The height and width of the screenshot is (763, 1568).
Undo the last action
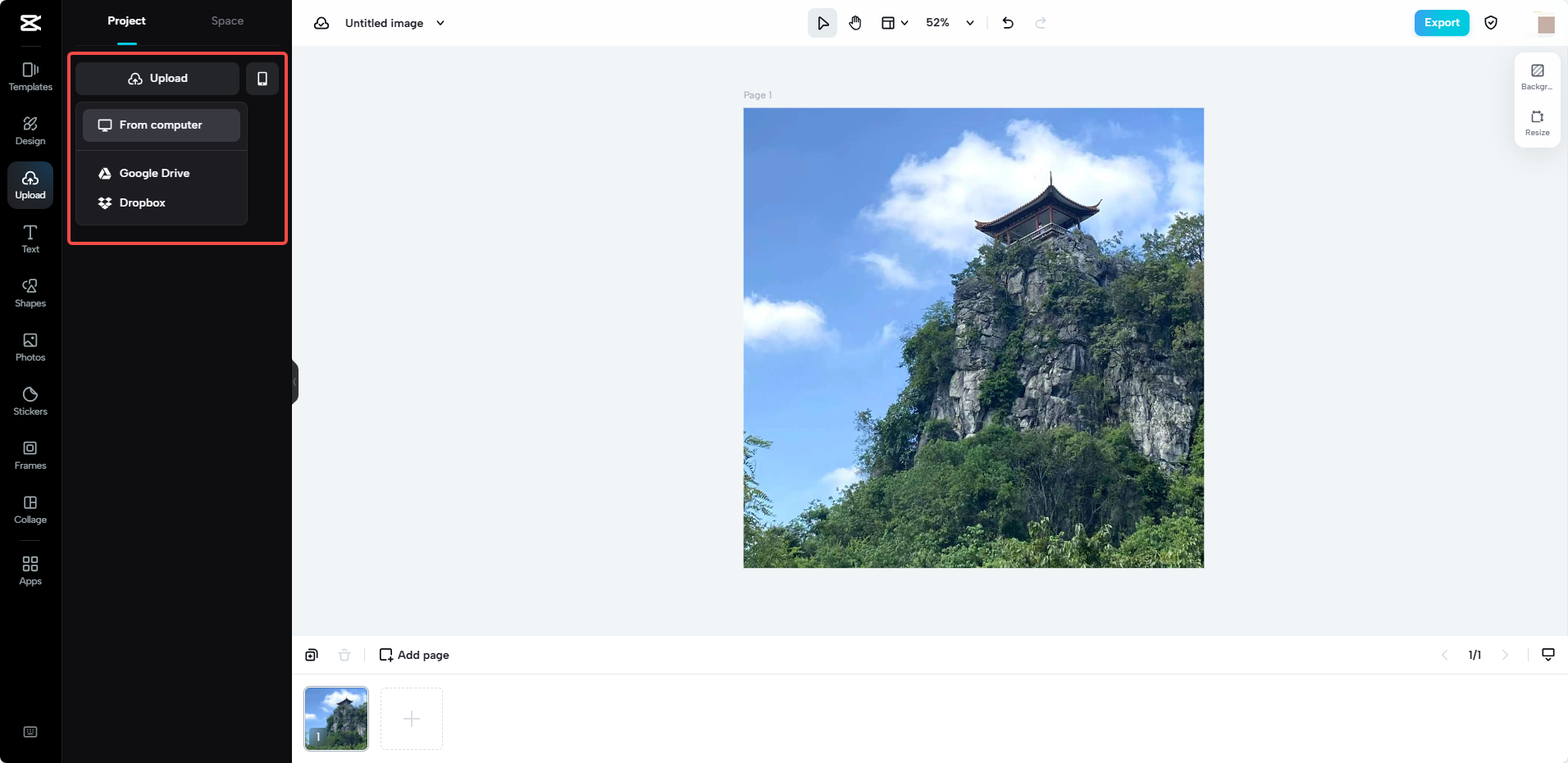(1007, 22)
